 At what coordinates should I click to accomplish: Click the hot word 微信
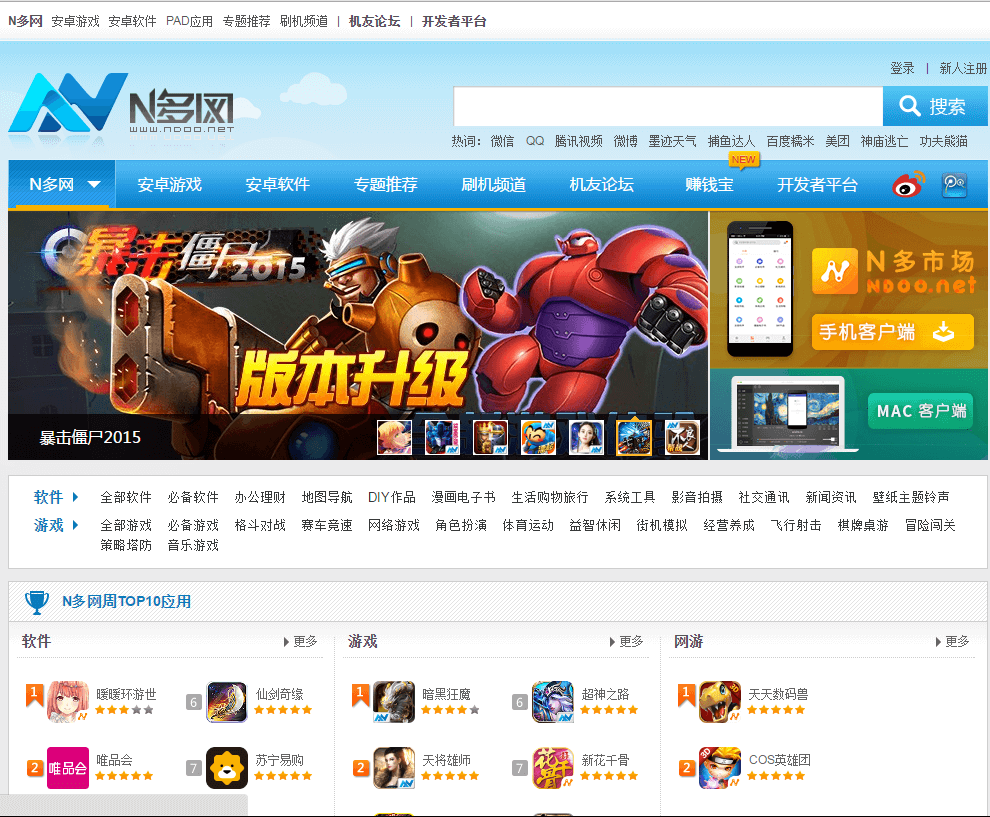pos(502,141)
